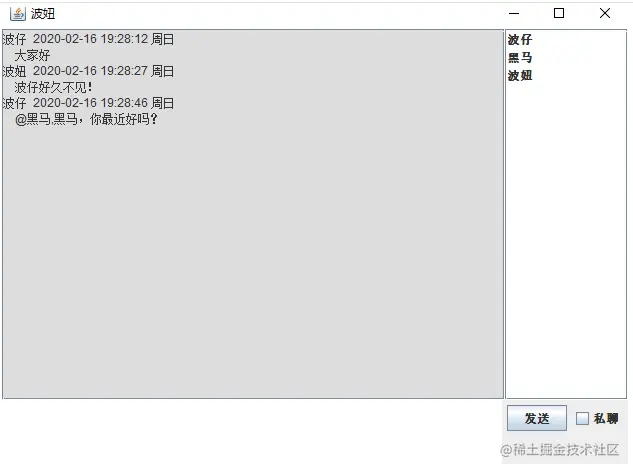Minimize the 波妞 chat window

514,14
